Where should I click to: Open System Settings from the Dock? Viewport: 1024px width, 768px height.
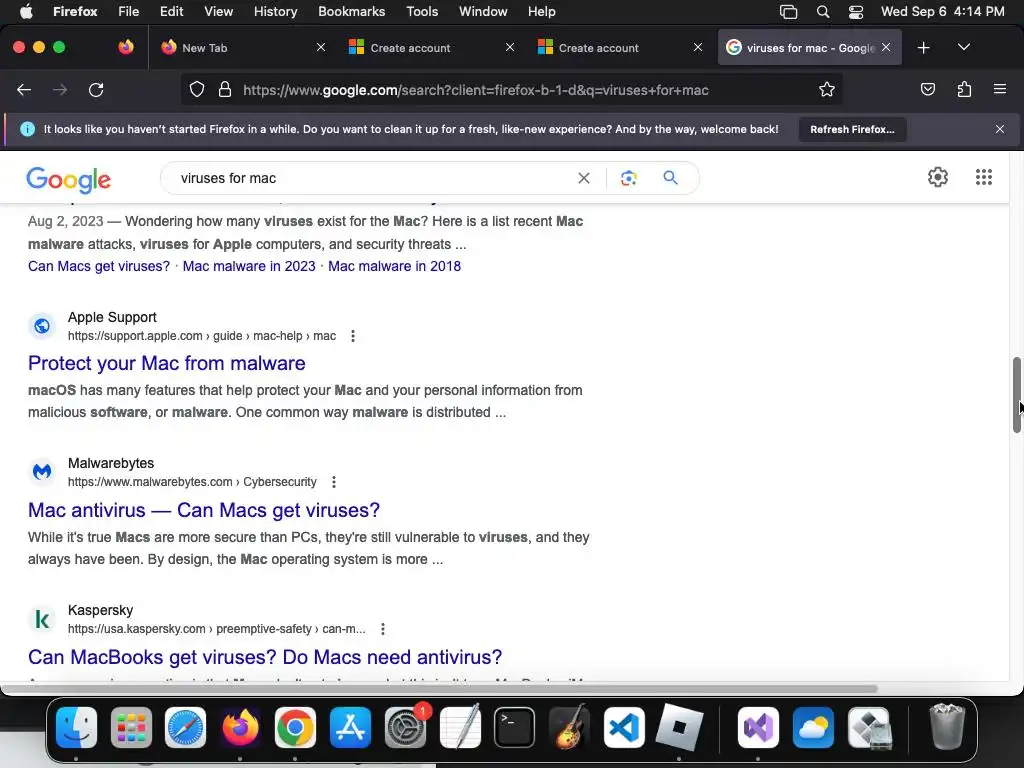point(406,727)
